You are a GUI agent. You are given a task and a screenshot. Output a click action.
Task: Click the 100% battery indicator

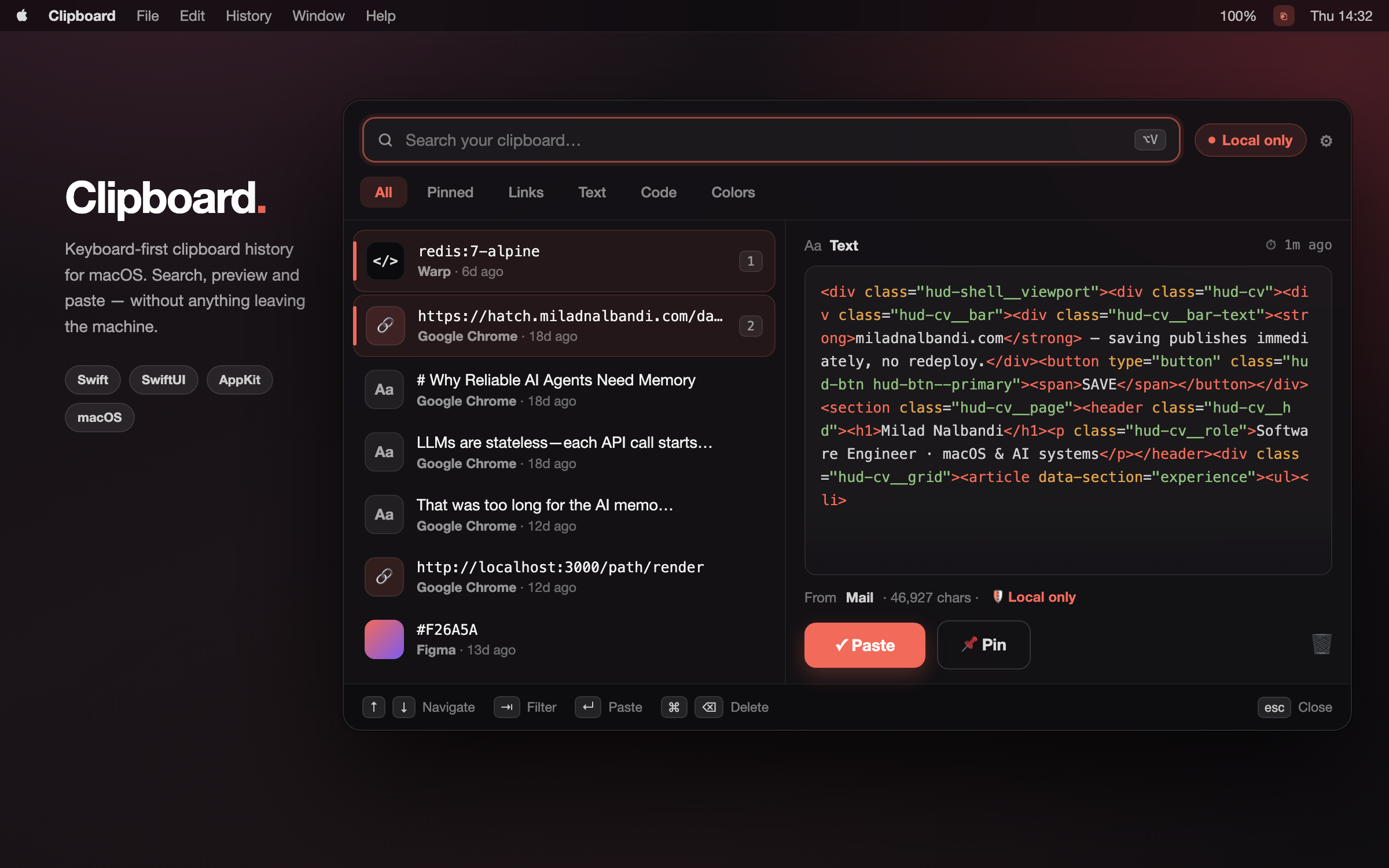[1238, 16]
